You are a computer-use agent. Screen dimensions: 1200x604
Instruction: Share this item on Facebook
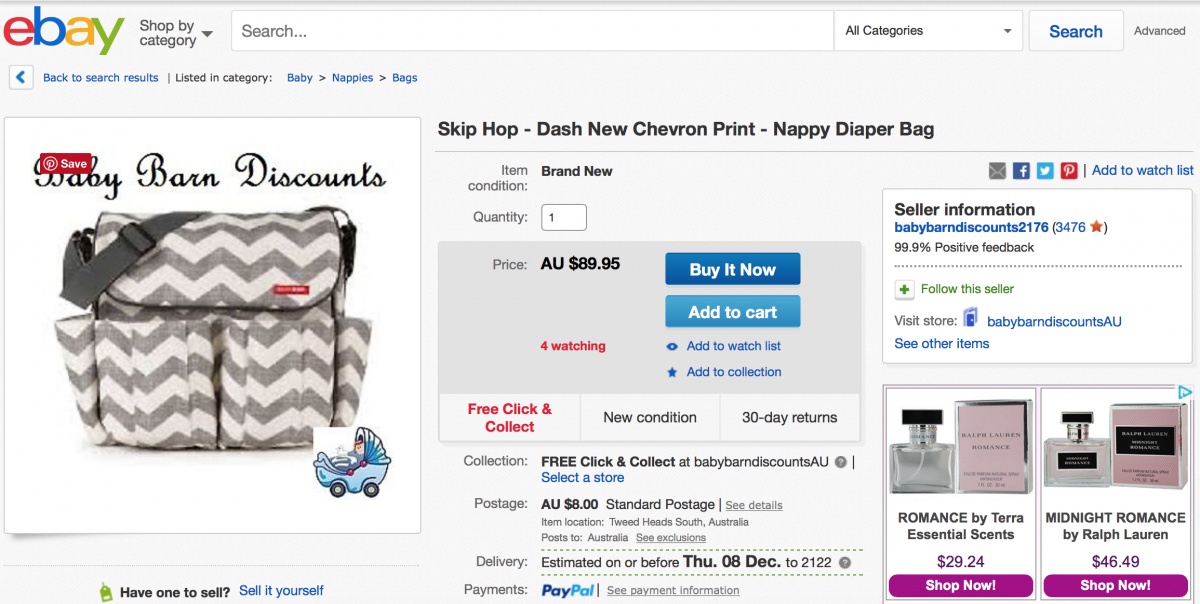coord(1021,171)
